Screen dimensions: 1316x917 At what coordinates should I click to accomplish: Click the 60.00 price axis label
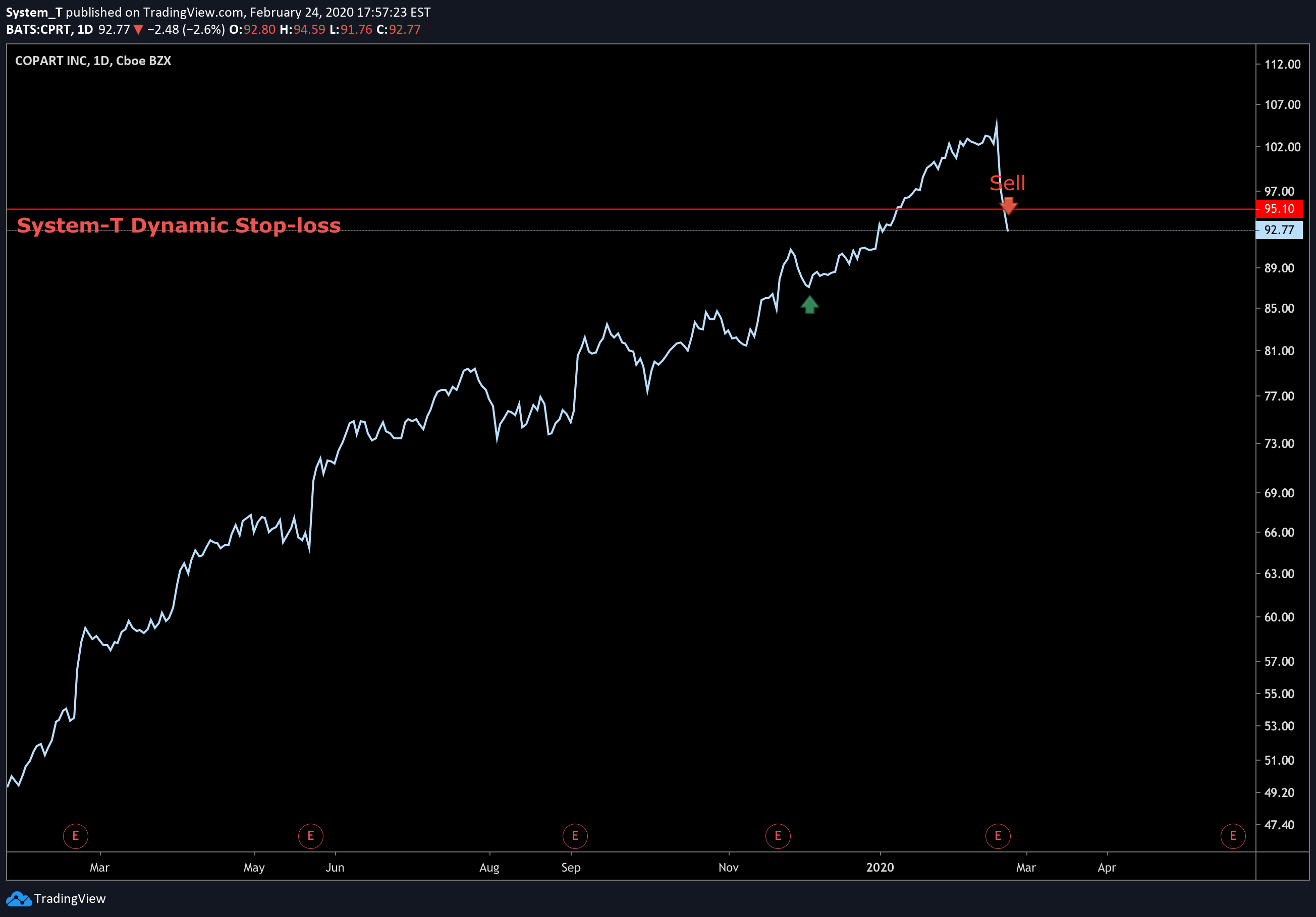click(1279, 617)
